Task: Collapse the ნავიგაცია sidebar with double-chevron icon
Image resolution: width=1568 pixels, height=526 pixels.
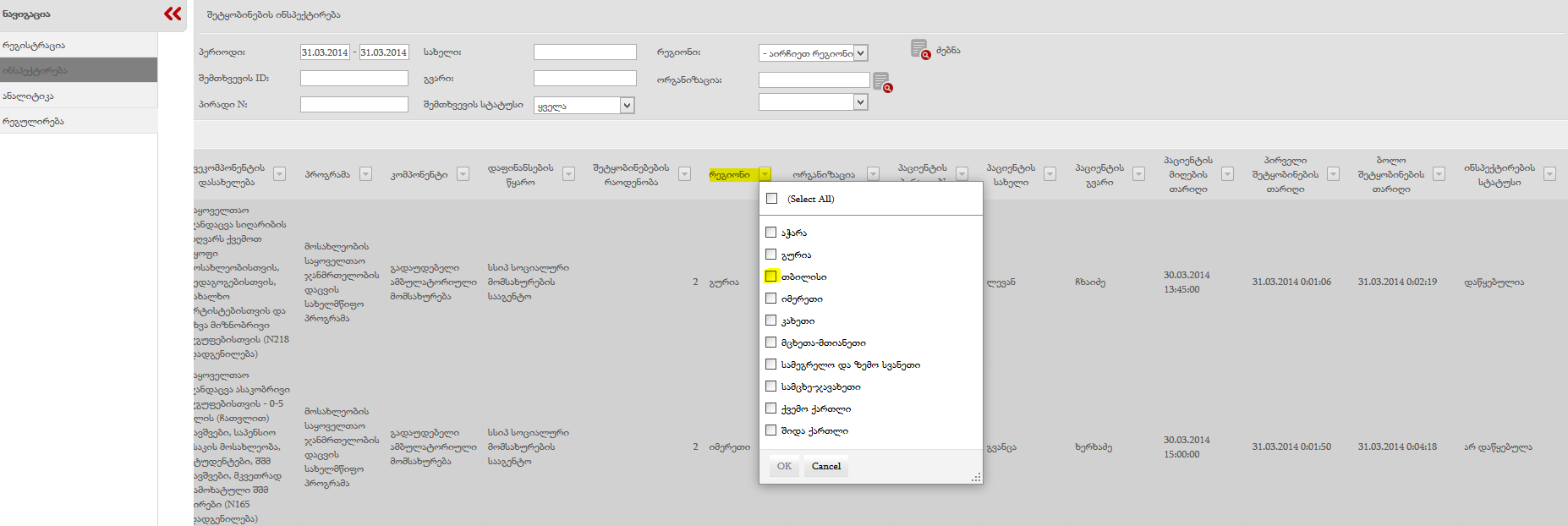Action: [x=173, y=14]
